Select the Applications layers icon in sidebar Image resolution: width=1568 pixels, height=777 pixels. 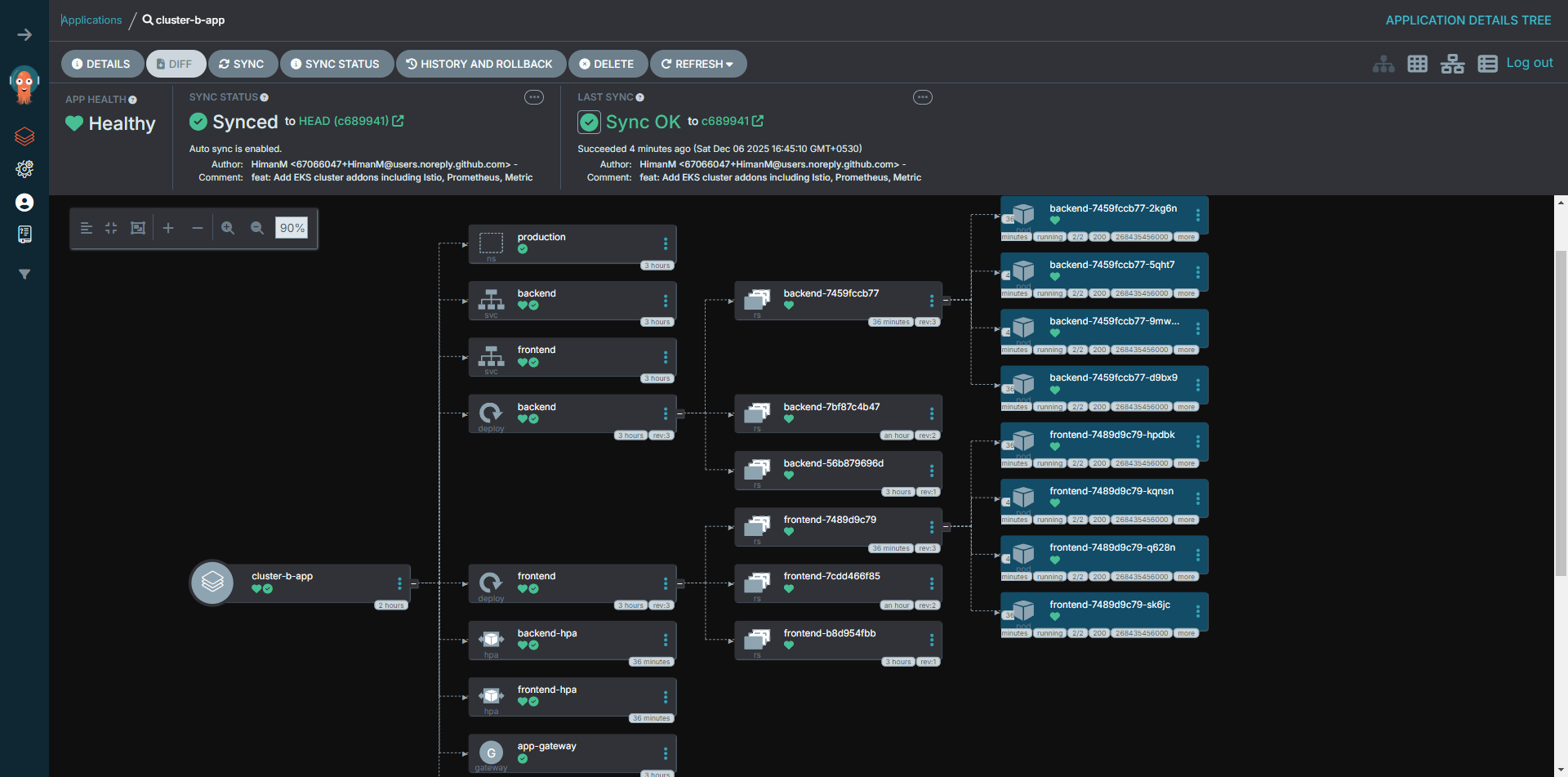(24, 136)
